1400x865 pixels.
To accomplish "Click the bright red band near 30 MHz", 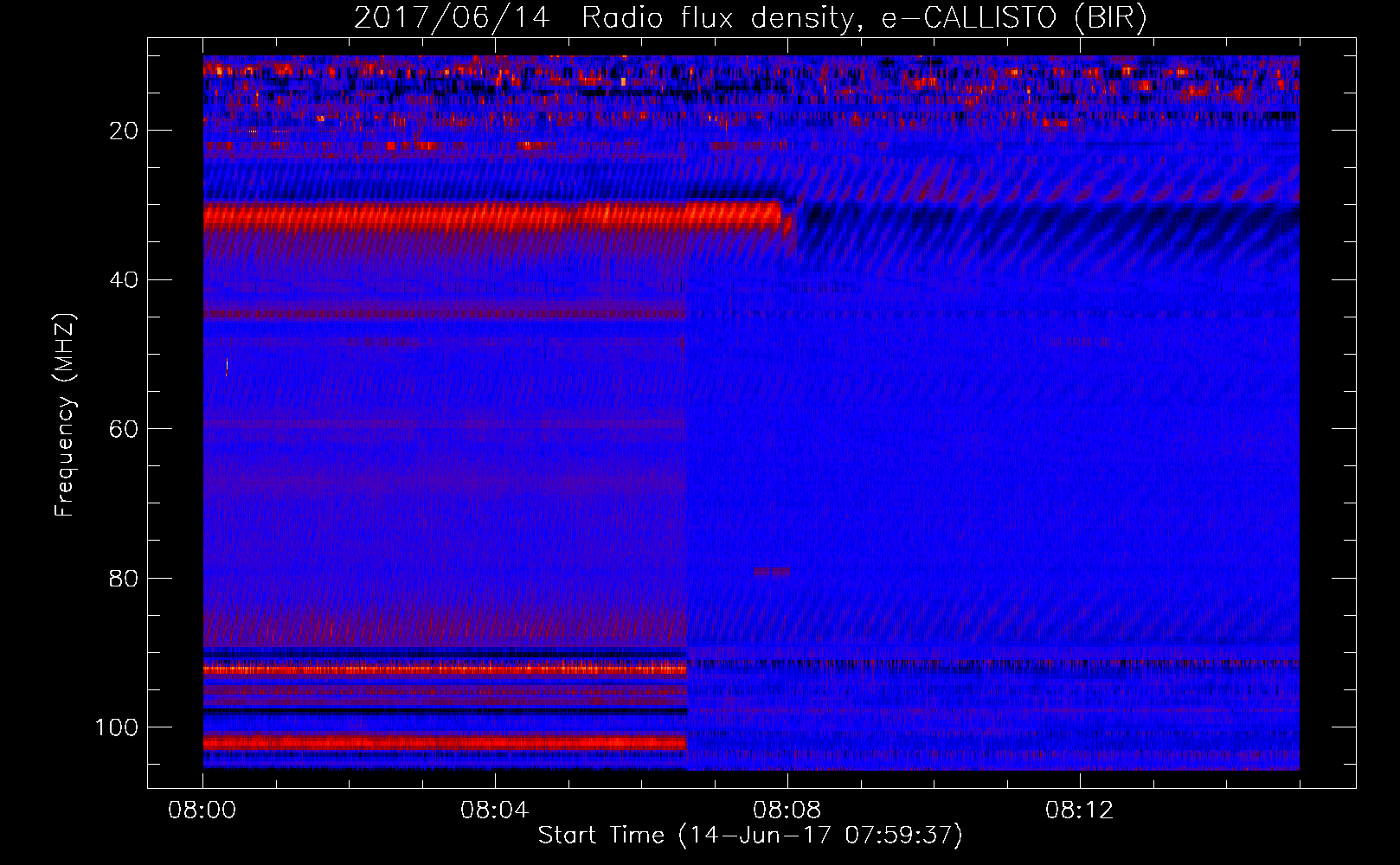I will pyautogui.click(x=493, y=215).
